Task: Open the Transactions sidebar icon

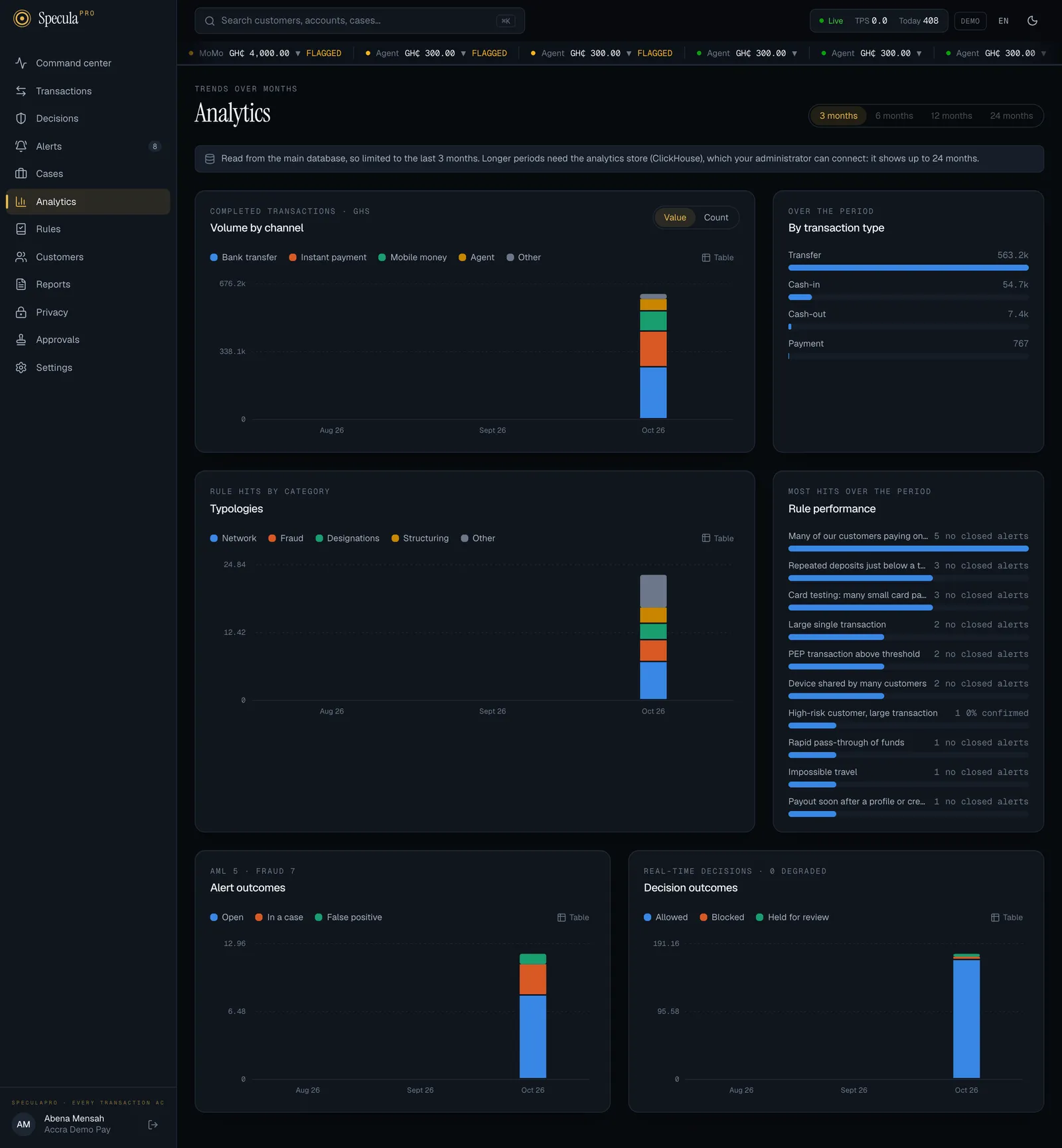Action: (x=21, y=91)
